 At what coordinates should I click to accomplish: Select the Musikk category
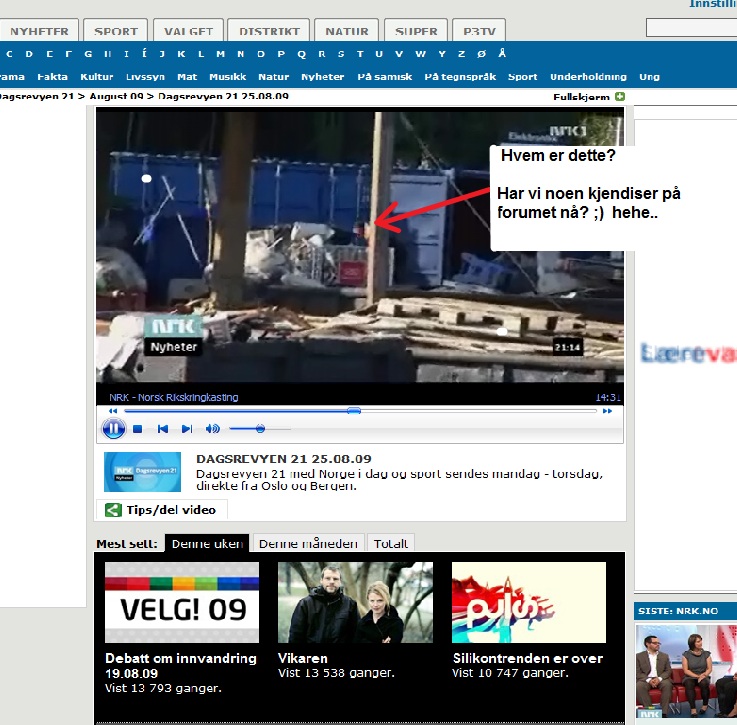[227, 77]
